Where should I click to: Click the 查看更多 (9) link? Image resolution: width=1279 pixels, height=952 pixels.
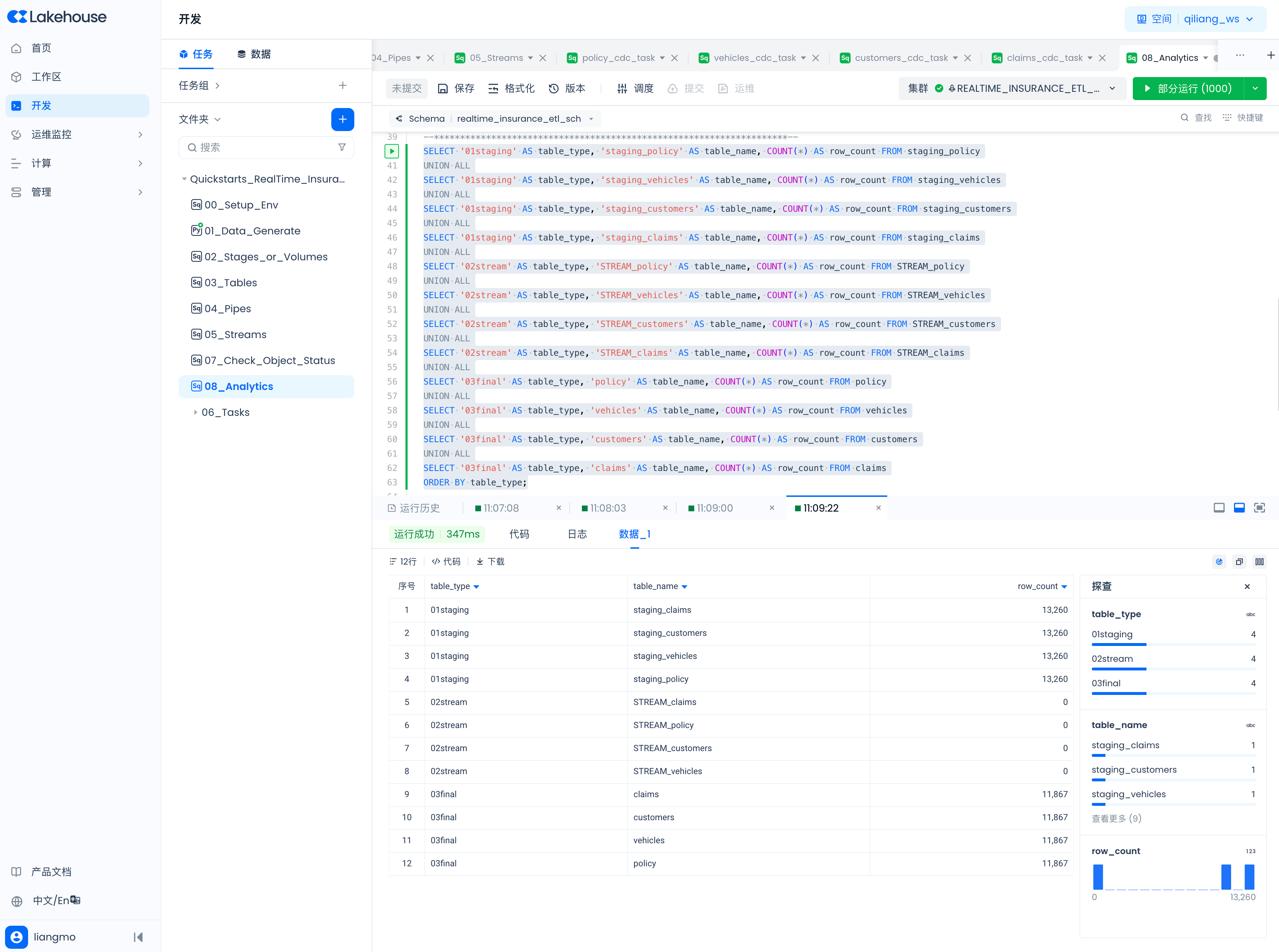point(1116,818)
